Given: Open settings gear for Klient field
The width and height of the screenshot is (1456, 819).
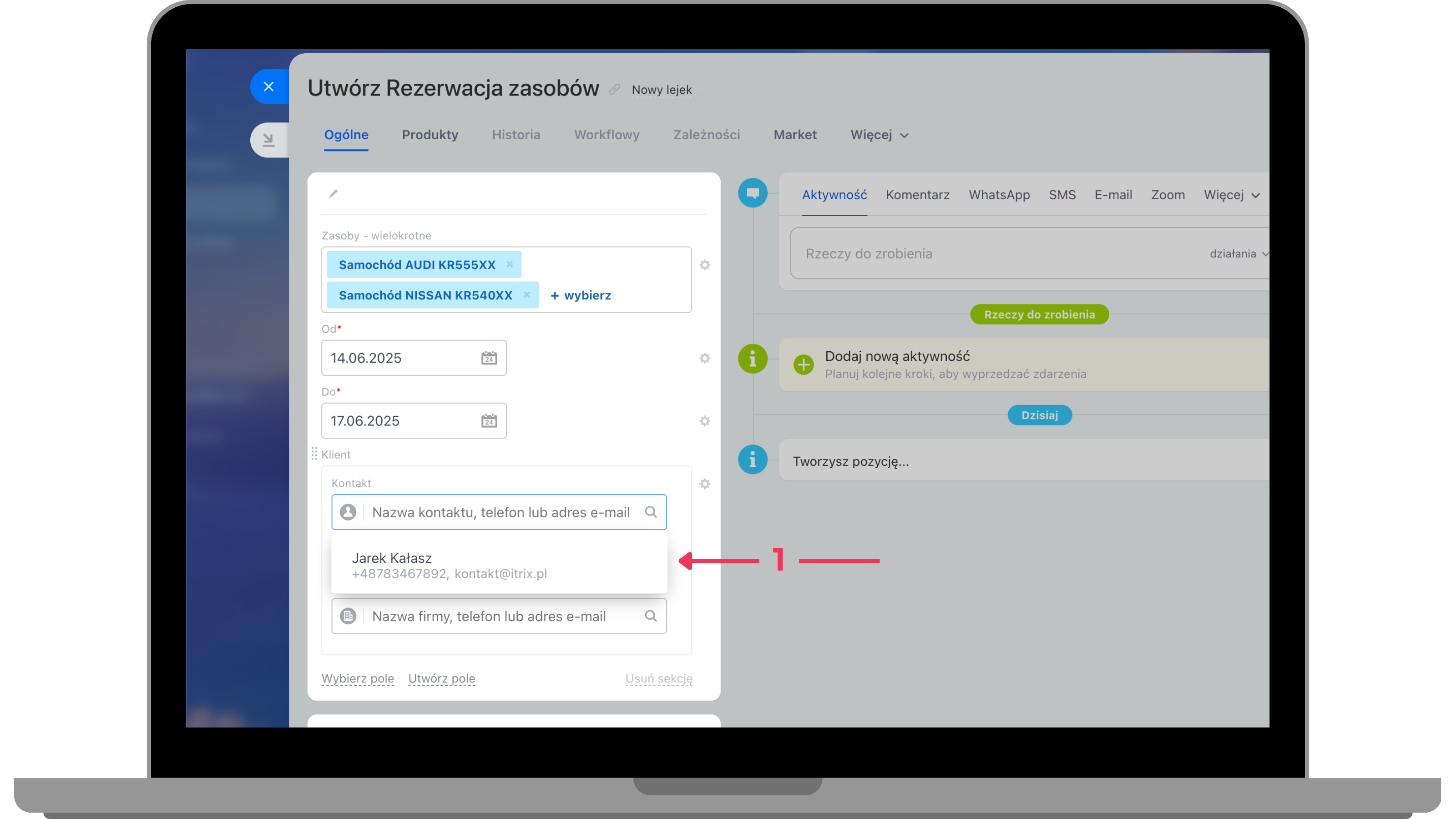Looking at the screenshot, I should tap(705, 484).
